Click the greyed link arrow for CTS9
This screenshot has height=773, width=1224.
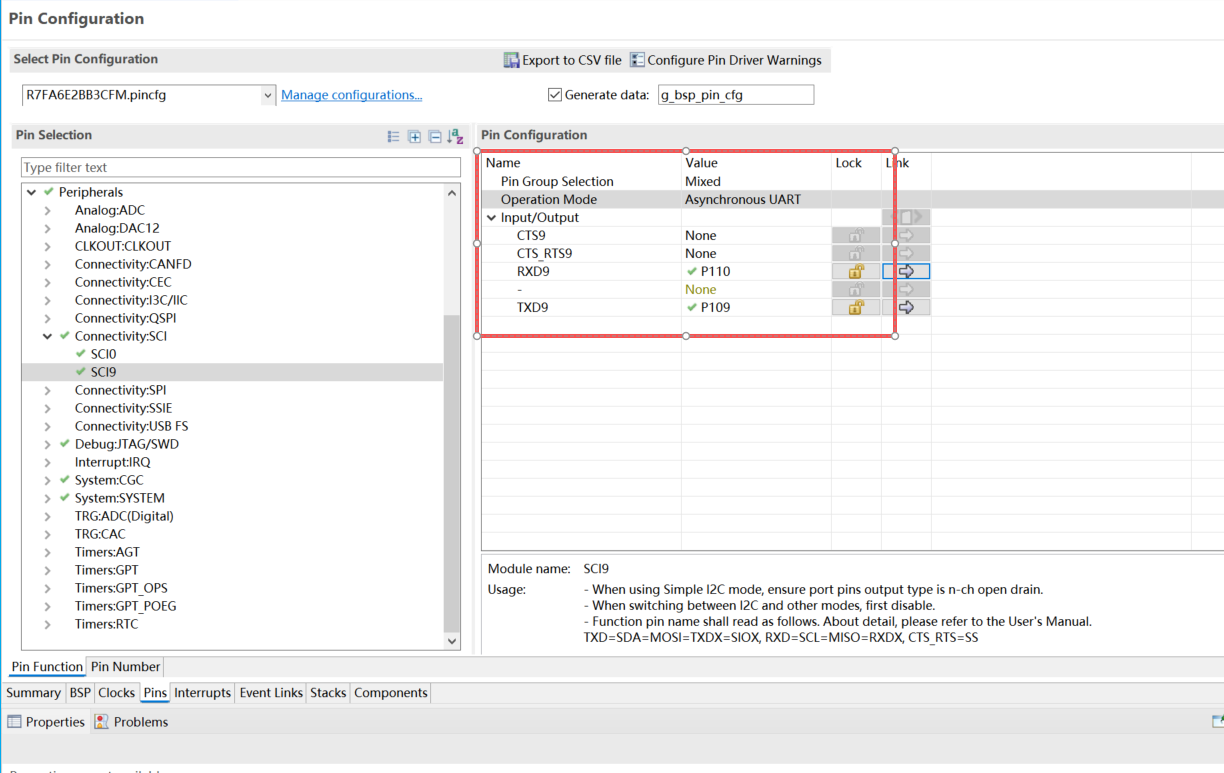click(x=906, y=235)
